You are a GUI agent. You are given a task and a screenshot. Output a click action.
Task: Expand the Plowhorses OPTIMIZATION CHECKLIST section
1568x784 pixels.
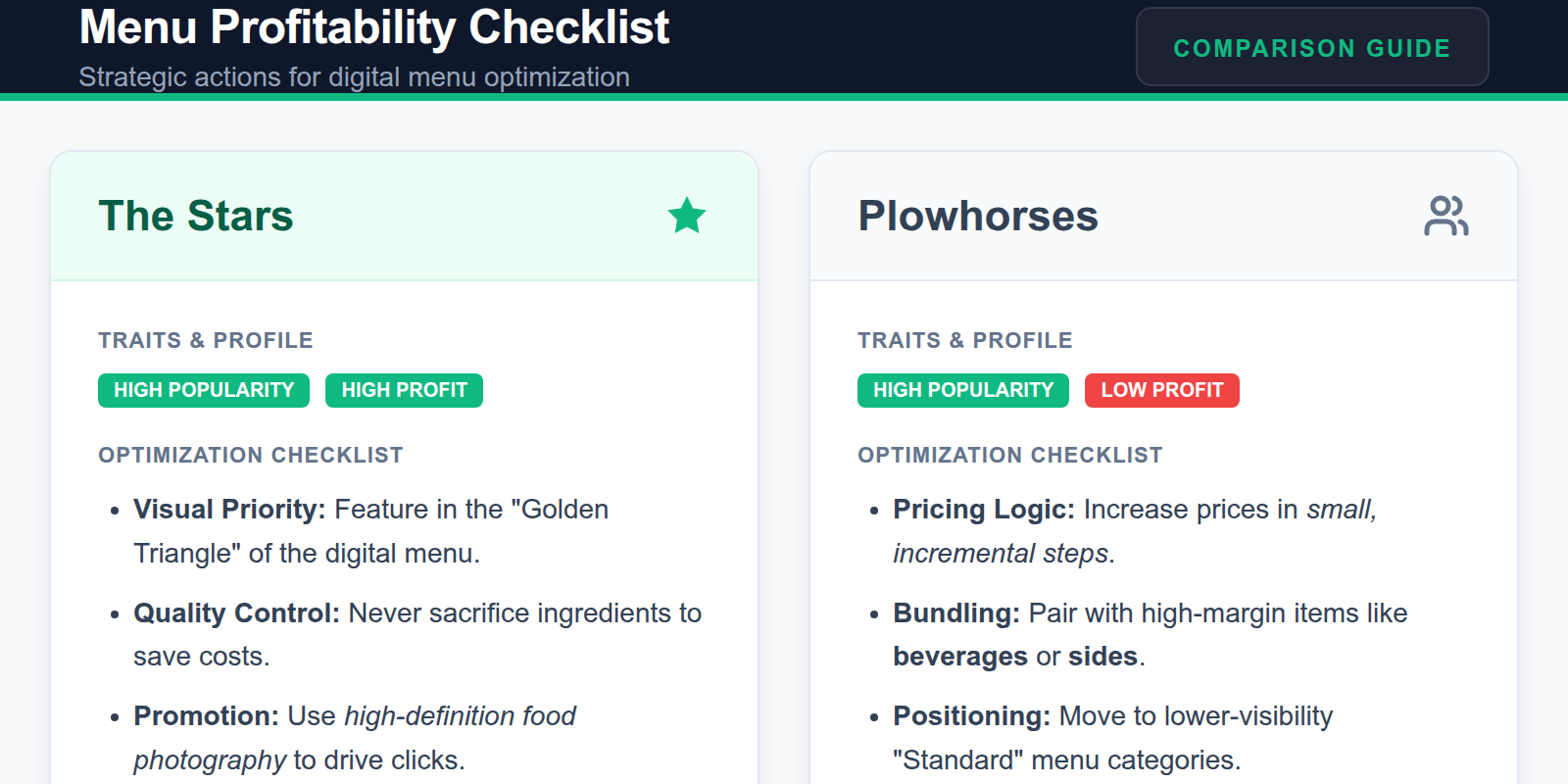1009,455
